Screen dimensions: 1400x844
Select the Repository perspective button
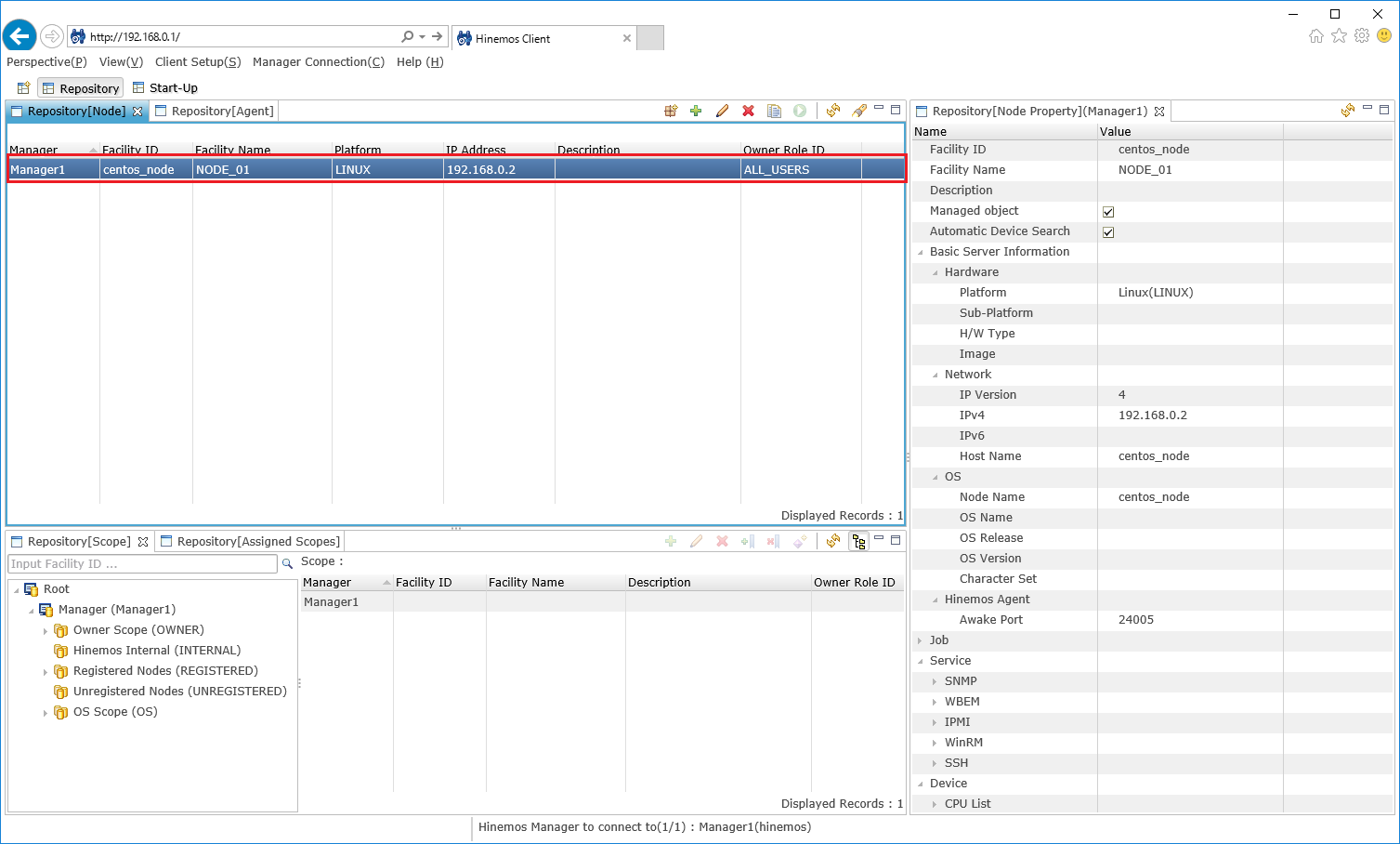[81, 88]
